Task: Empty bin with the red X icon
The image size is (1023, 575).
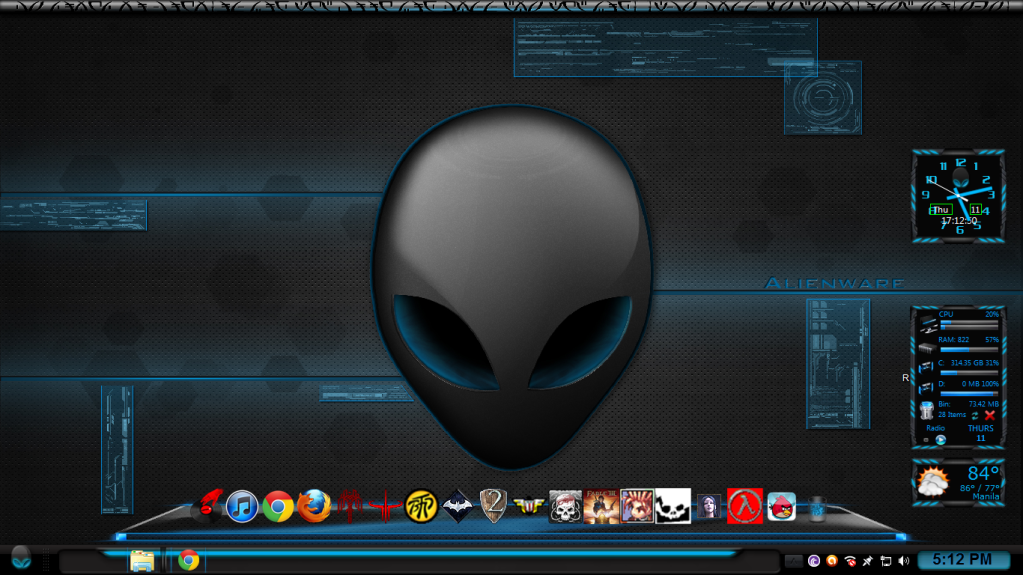Action: [990, 415]
